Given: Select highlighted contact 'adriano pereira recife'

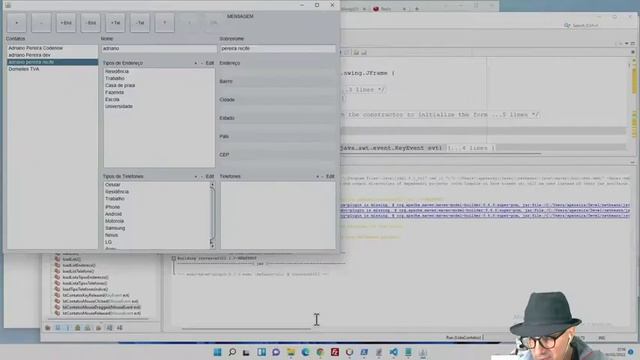Looking at the screenshot, I should pyautogui.click(x=52, y=62).
